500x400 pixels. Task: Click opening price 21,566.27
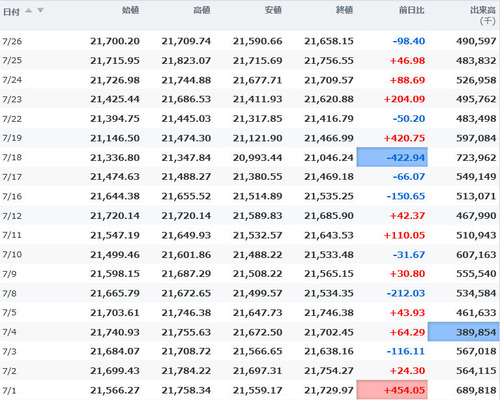click(x=115, y=390)
